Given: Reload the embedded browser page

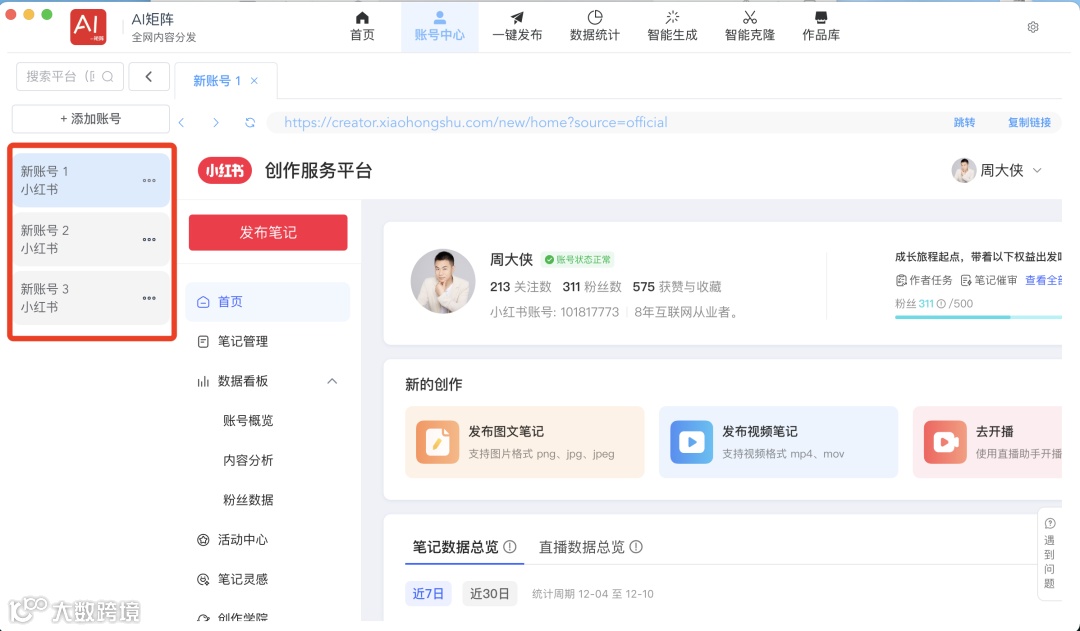Looking at the screenshot, I should point(250,123).
